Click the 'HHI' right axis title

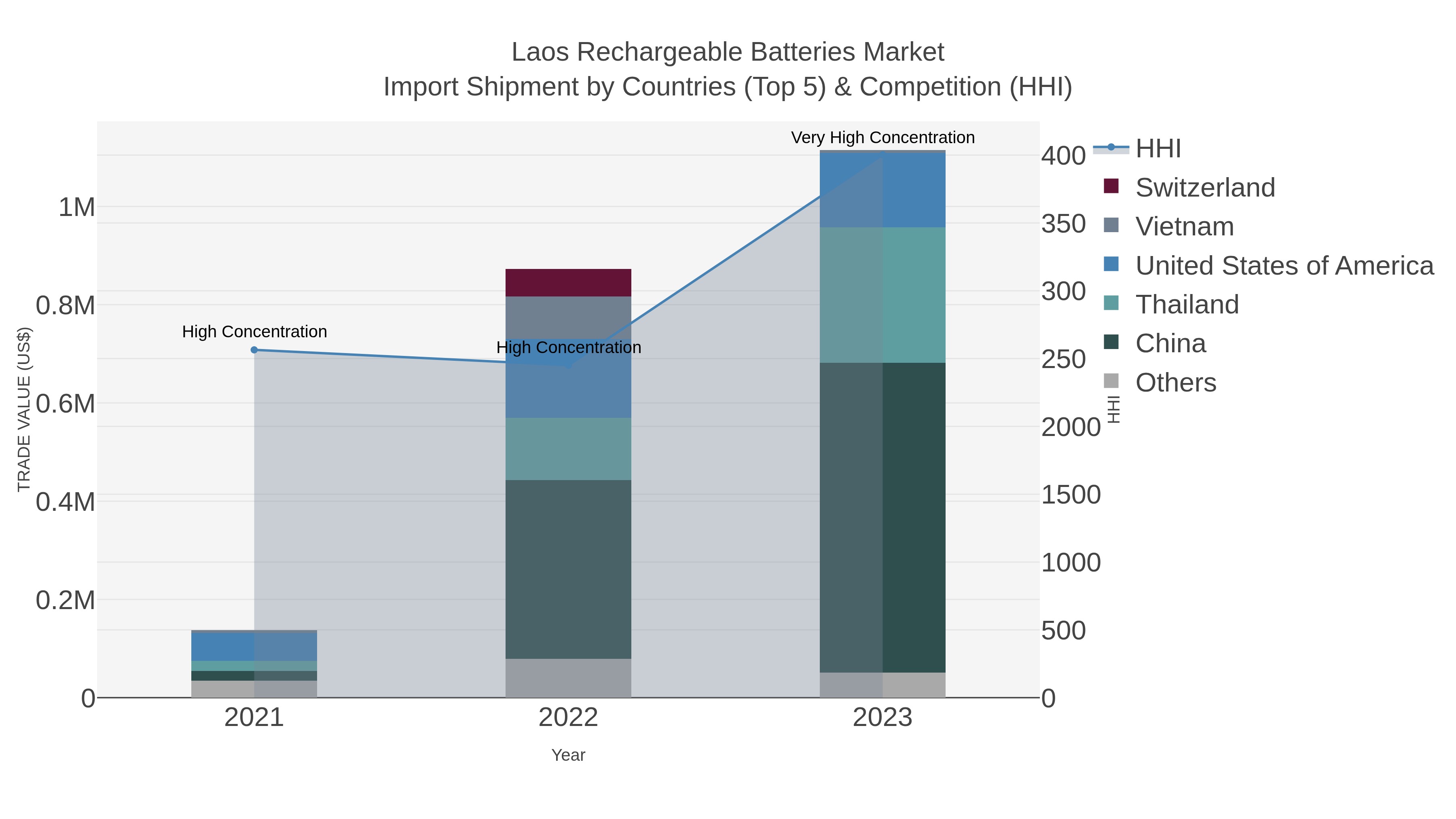coord(1113,409)
